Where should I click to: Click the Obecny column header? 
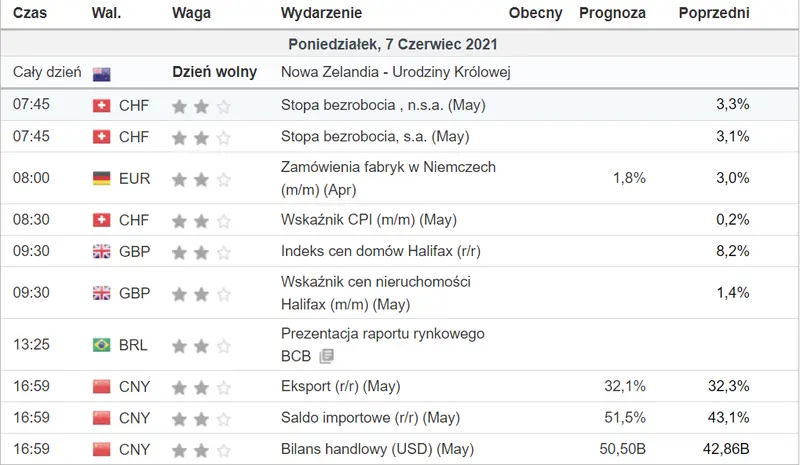point(535,13)
